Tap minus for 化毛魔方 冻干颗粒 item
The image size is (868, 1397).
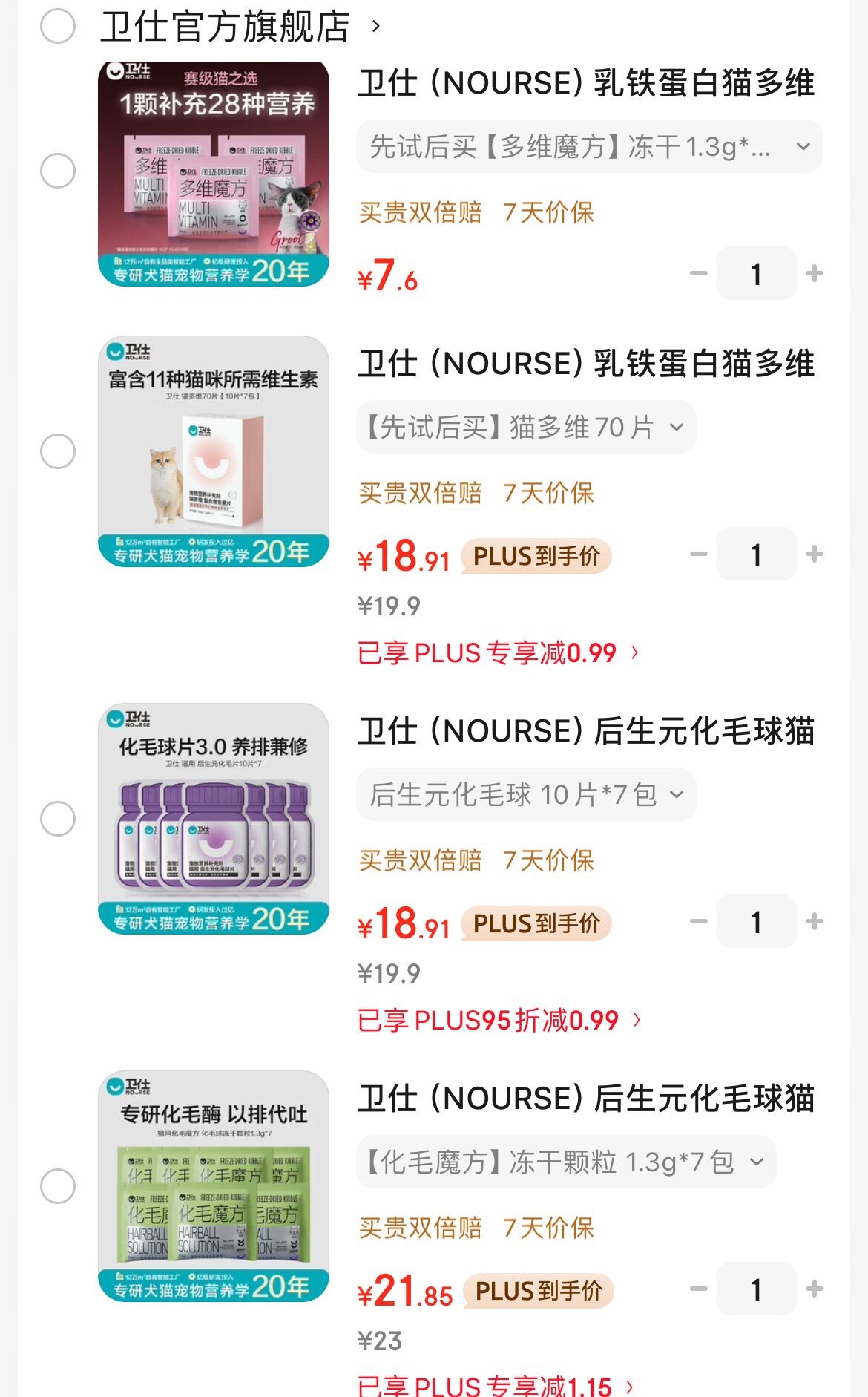pyautogui.click(x=698, y=1289)
